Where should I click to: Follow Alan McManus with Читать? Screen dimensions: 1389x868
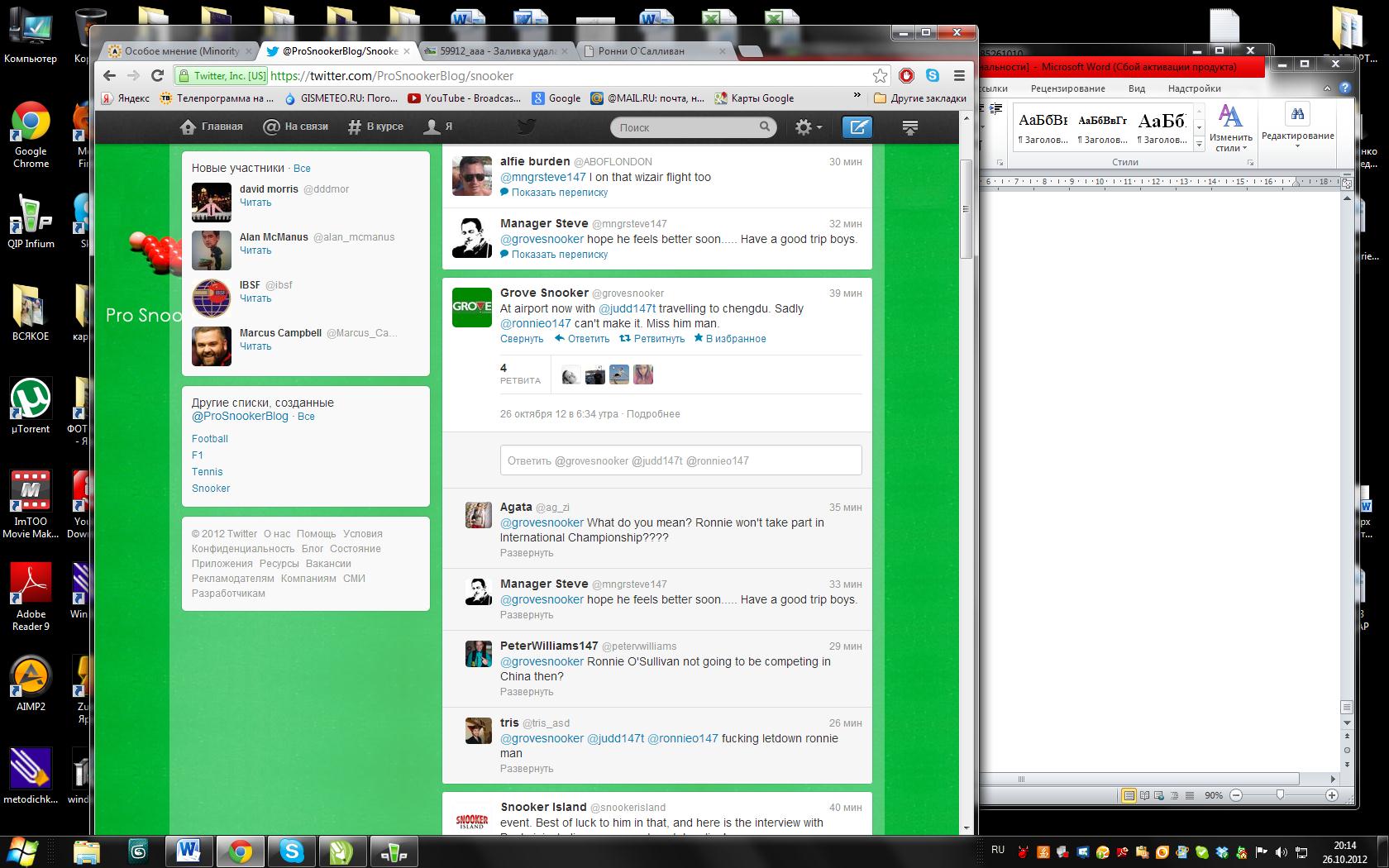pos(255,250)
